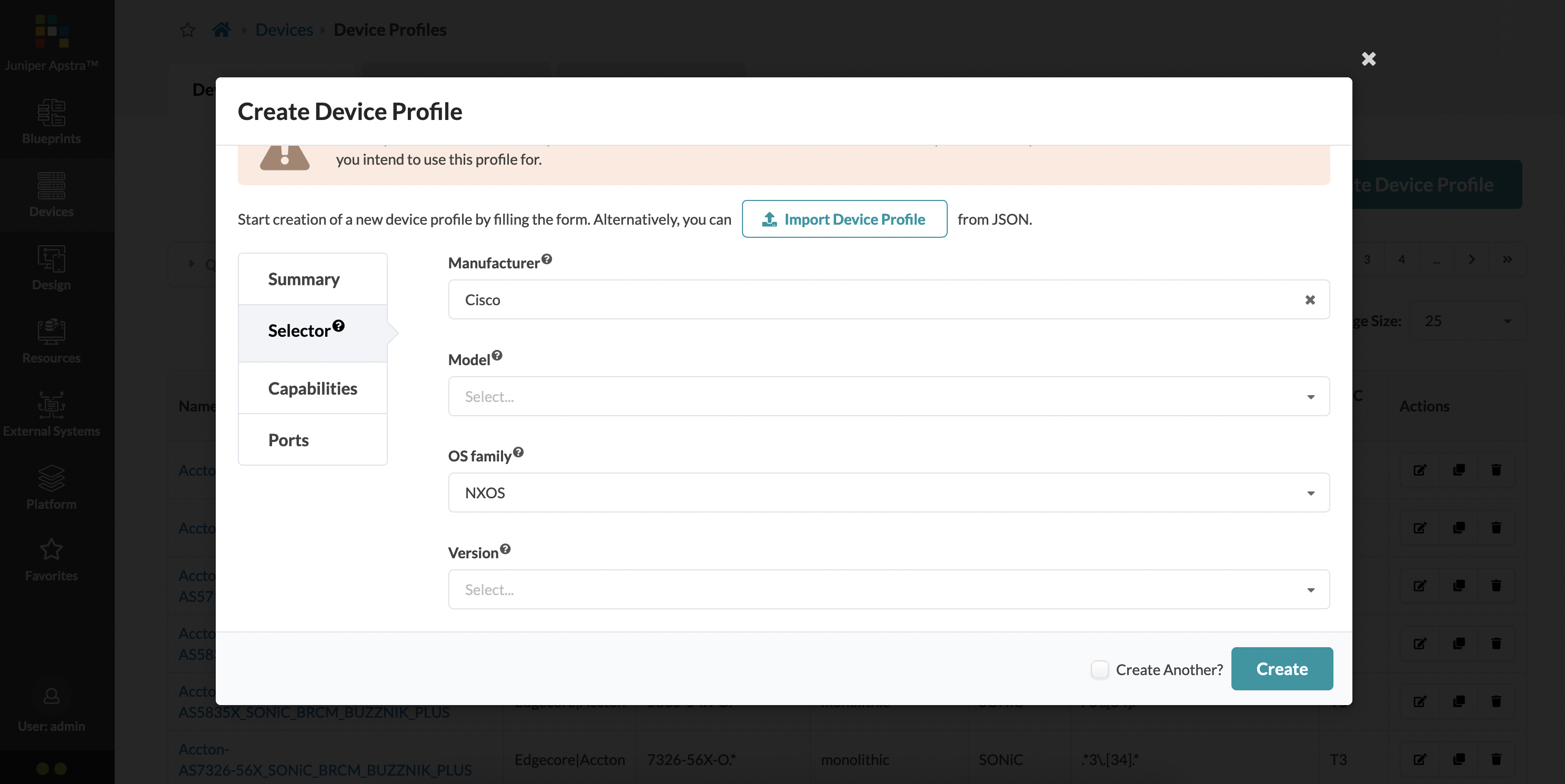Go to next page of profiles
The height and width of the screenshot is (784, 1565).
pyautogui.click(x=1471, y=259)
